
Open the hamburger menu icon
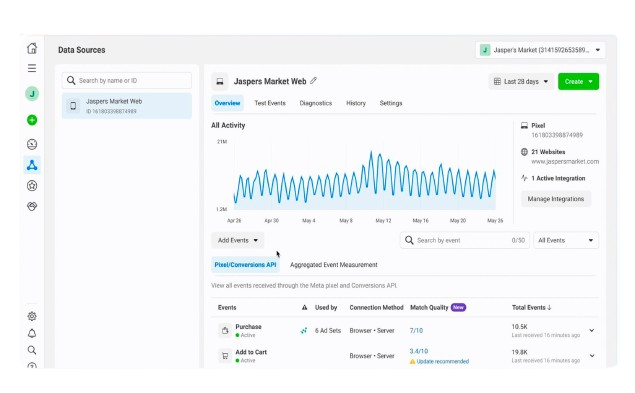click(32, 68)
